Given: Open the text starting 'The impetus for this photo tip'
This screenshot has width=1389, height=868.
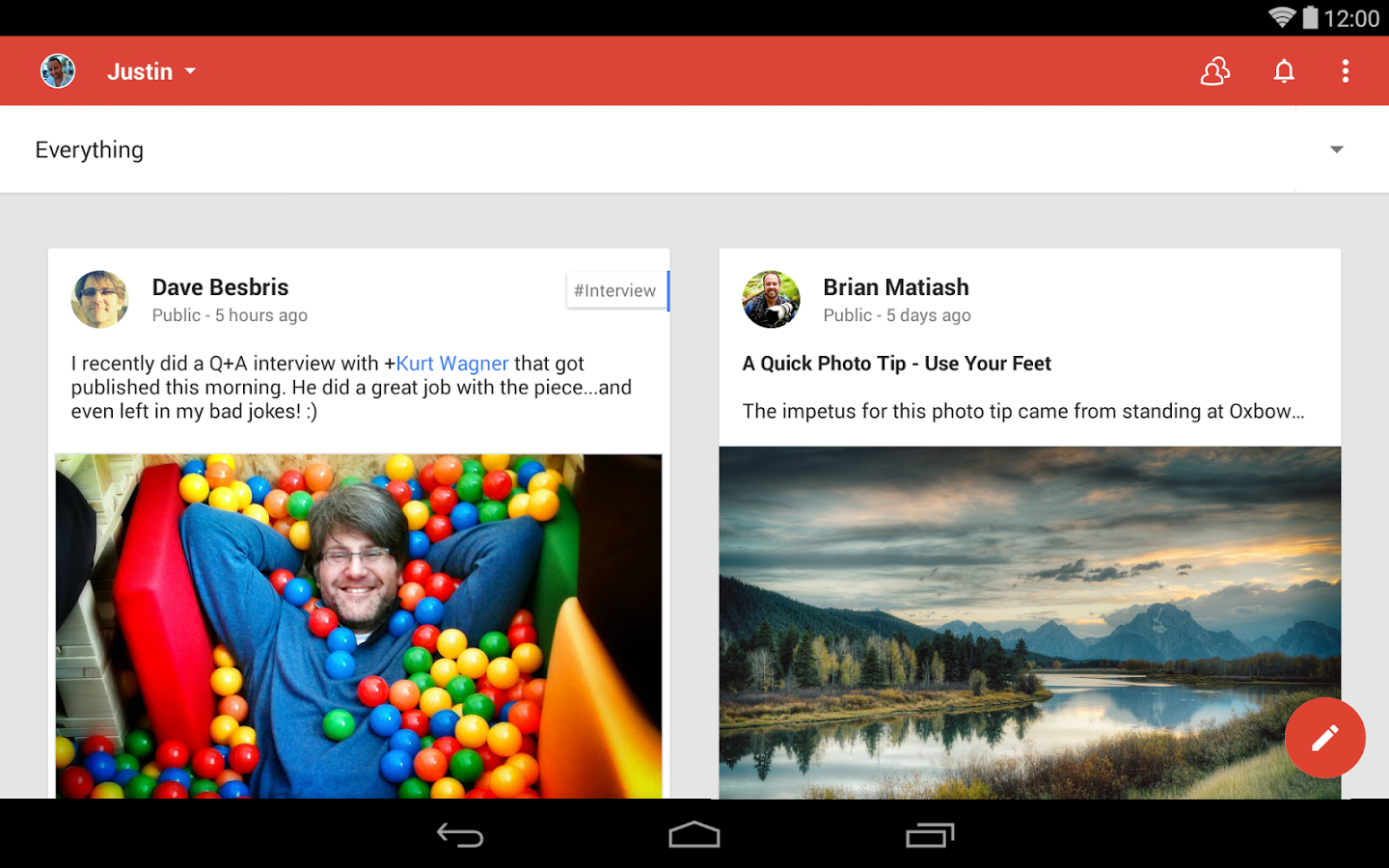Looking at the screenshot, I should pos(1023,411).
